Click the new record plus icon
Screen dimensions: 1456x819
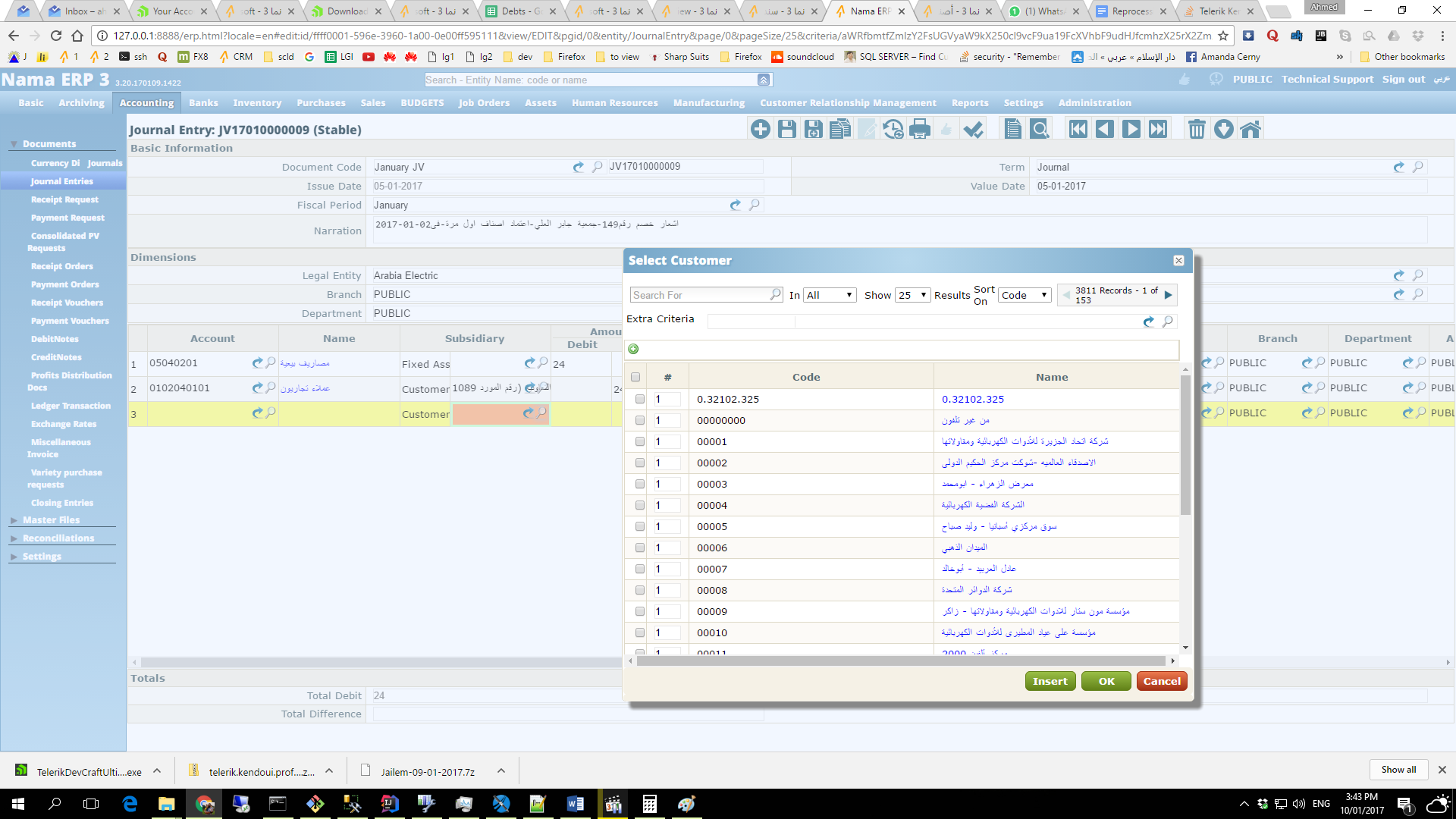pos(760,129)
